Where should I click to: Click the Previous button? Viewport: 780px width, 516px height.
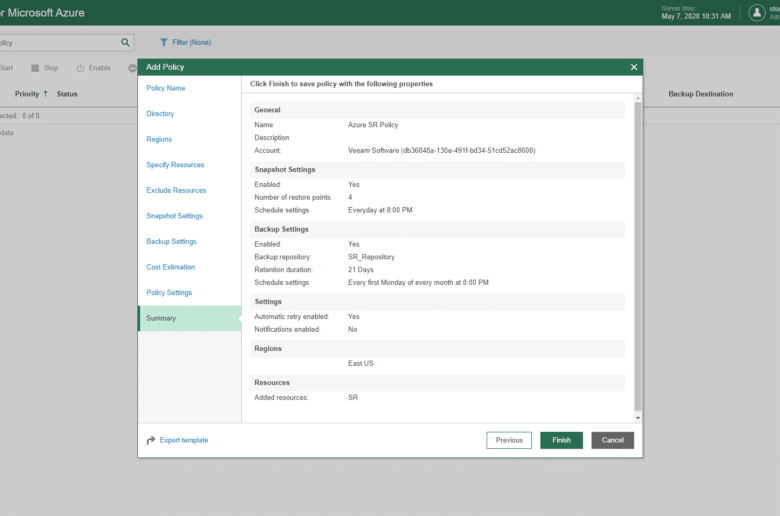tap(509, 440)
